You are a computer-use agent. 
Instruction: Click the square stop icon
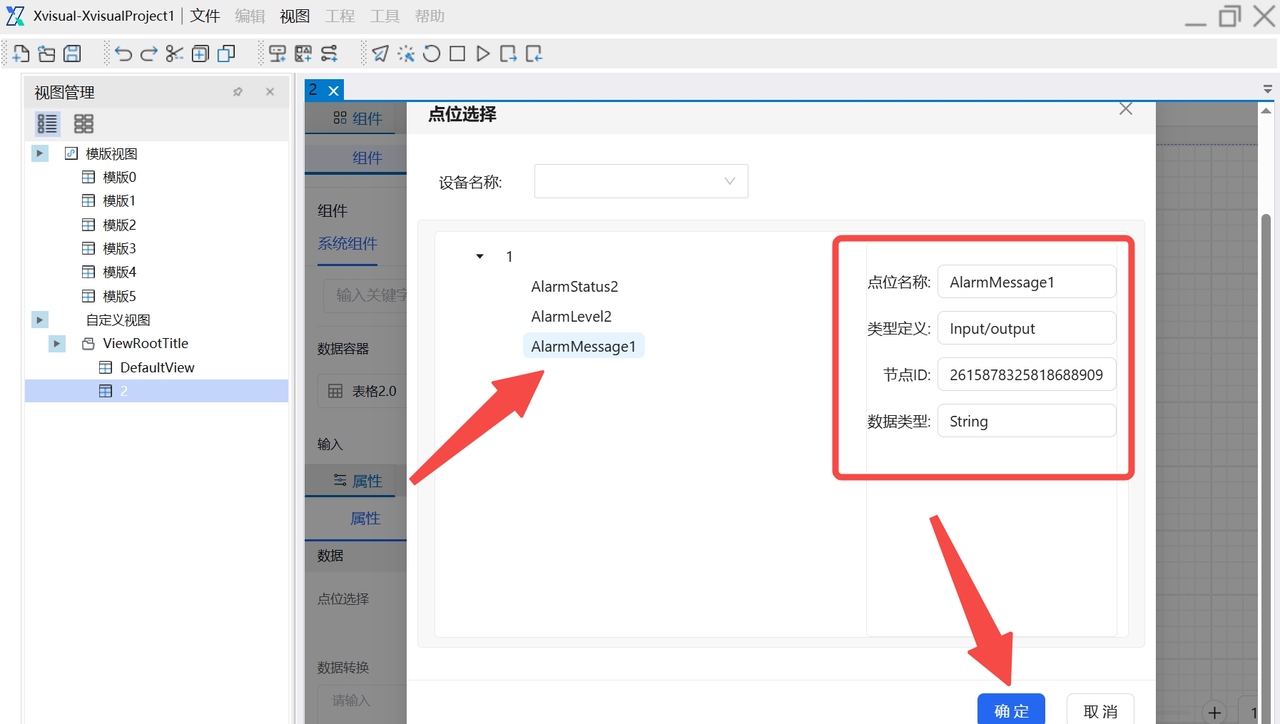point(457,54)
